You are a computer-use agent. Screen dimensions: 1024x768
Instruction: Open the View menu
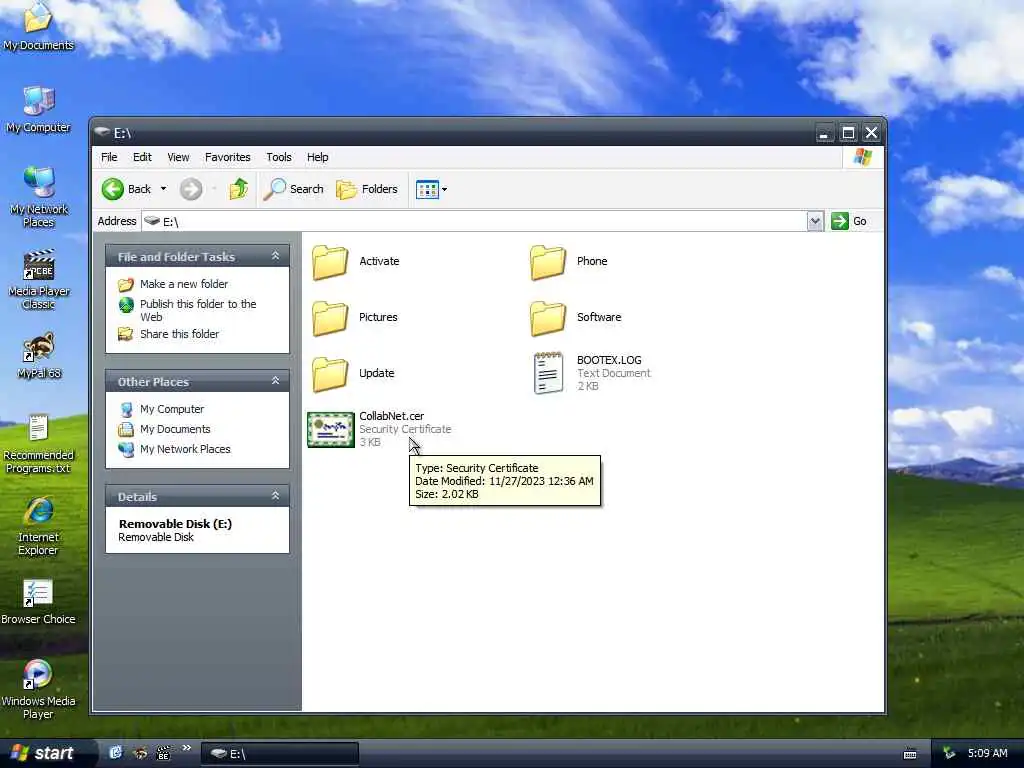[178, 157]
